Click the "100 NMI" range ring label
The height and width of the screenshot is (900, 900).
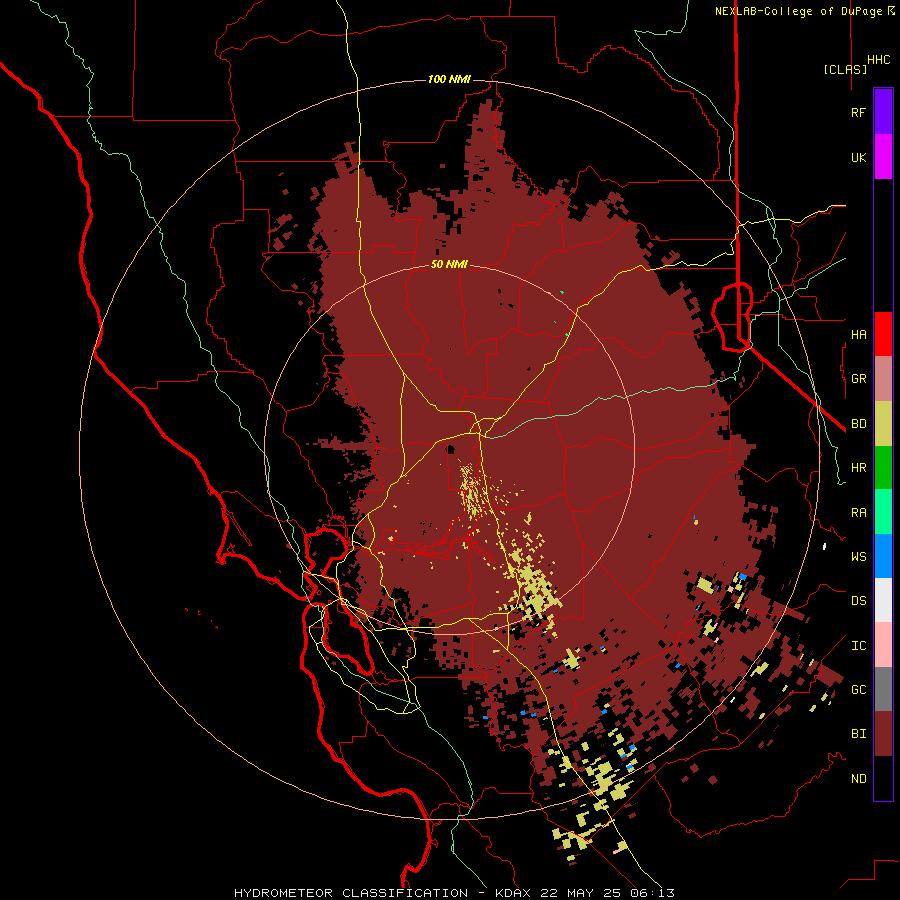pyautogui.click(x=449, y=79)
